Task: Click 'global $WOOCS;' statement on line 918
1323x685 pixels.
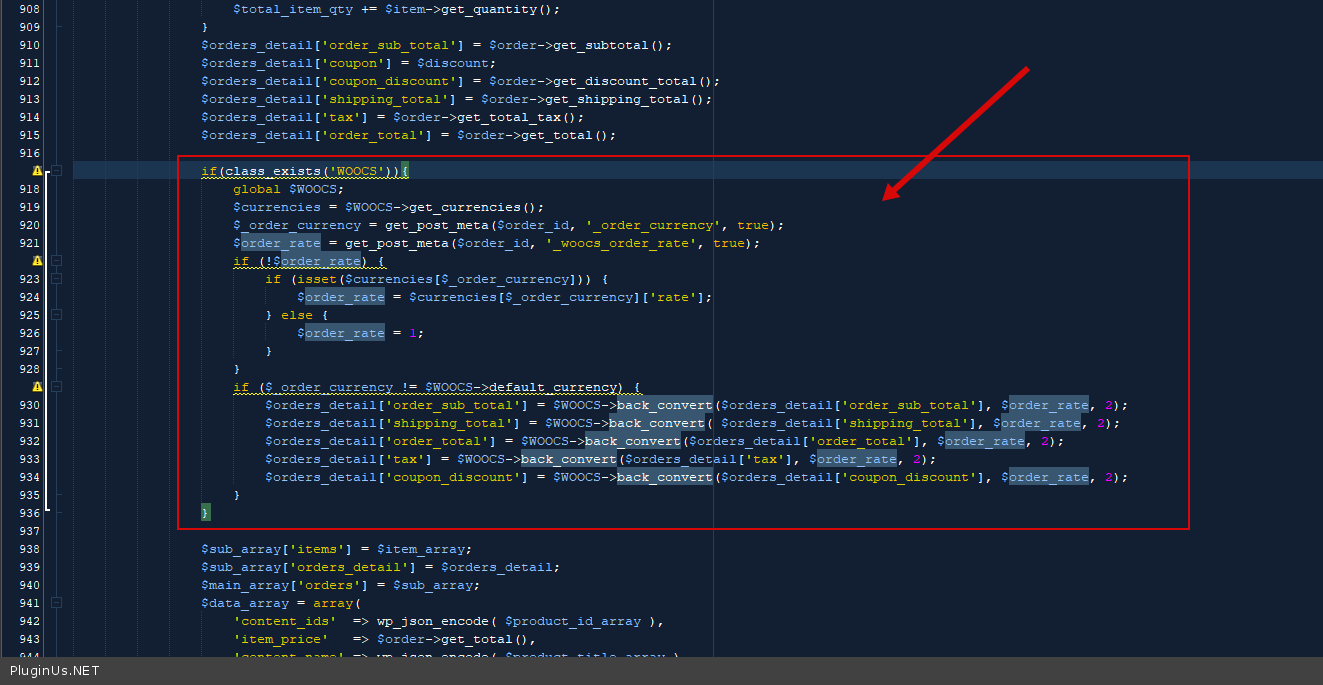Action: click(288, 189)
